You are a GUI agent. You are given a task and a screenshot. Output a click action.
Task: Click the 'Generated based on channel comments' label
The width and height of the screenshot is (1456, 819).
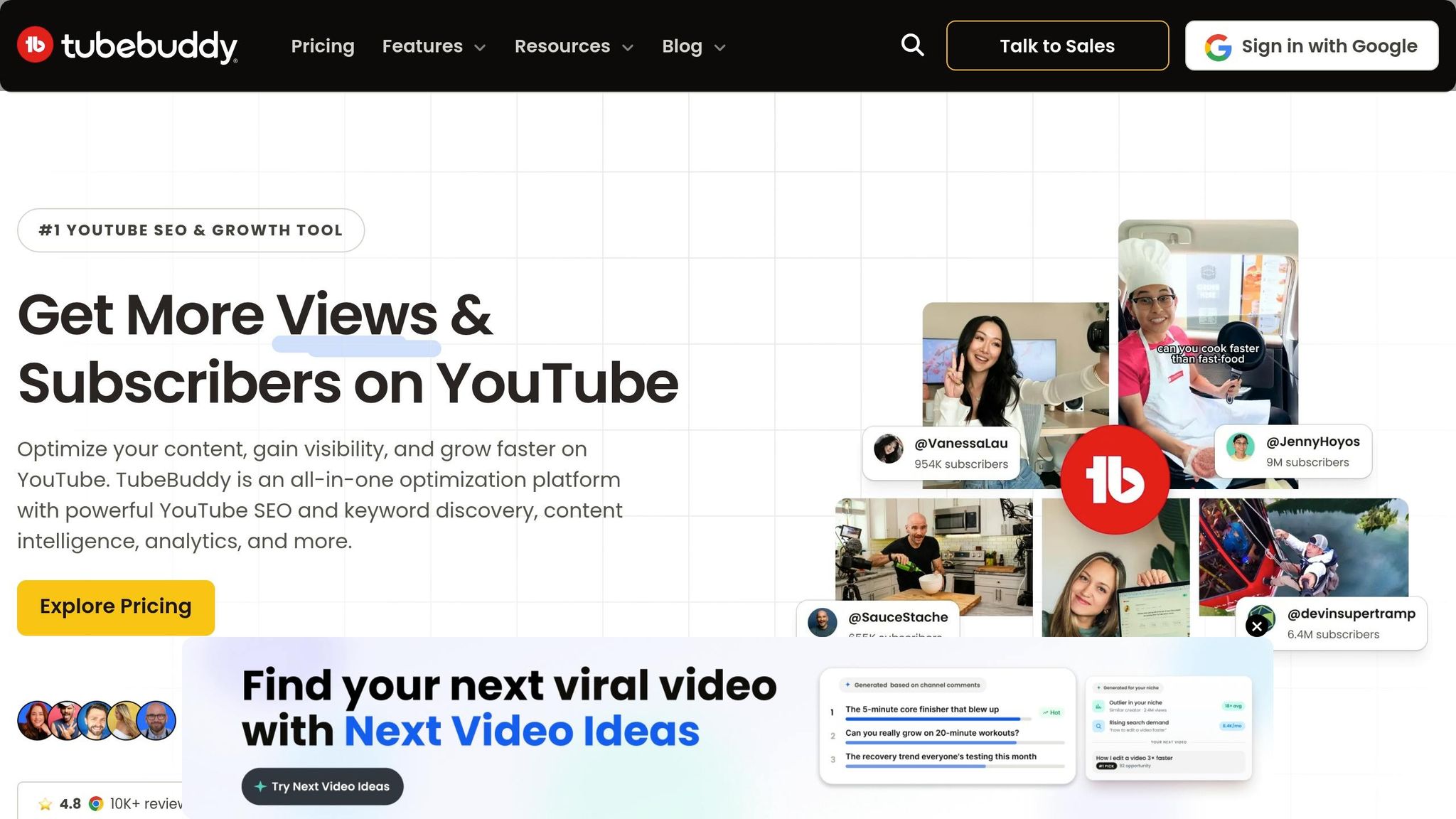click(912, 685)
